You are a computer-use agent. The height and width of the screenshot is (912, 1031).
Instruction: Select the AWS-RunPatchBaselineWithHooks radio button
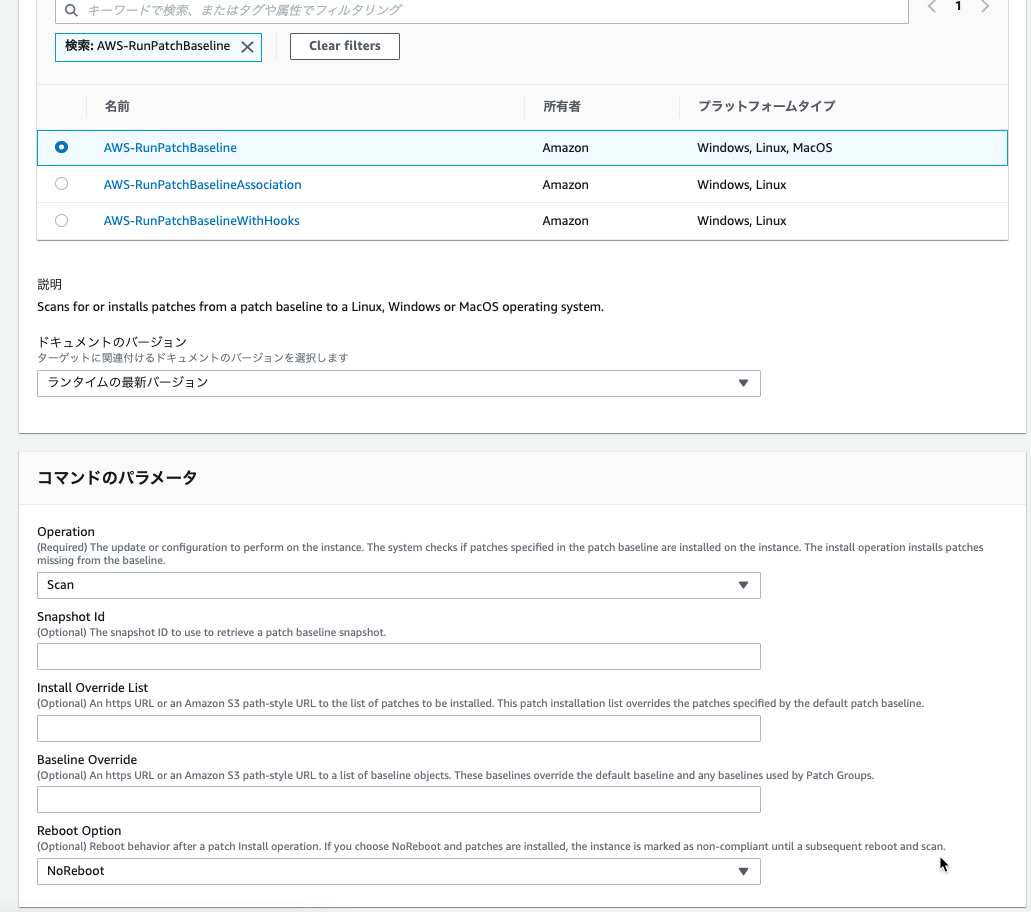(x=61, y=221)
